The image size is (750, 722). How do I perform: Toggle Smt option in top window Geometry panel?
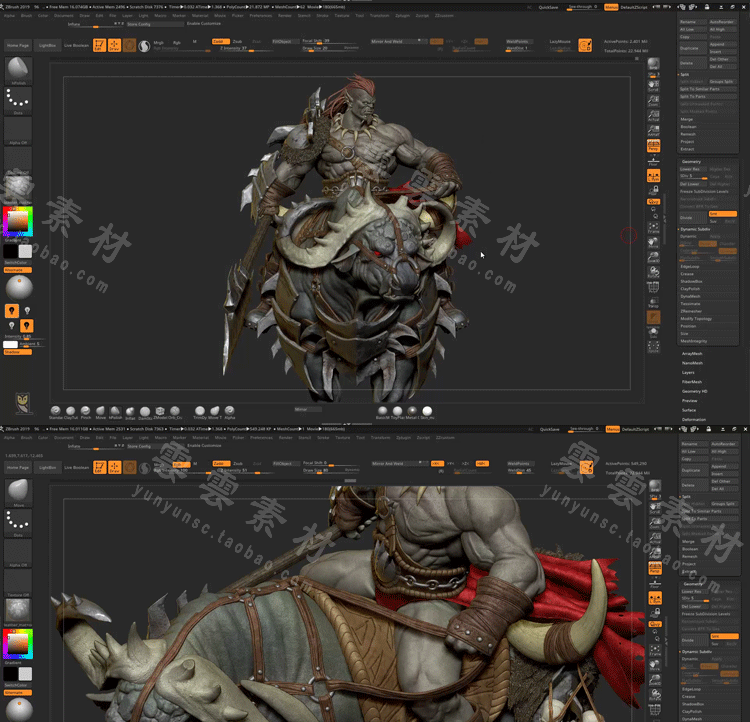[722, 213]
